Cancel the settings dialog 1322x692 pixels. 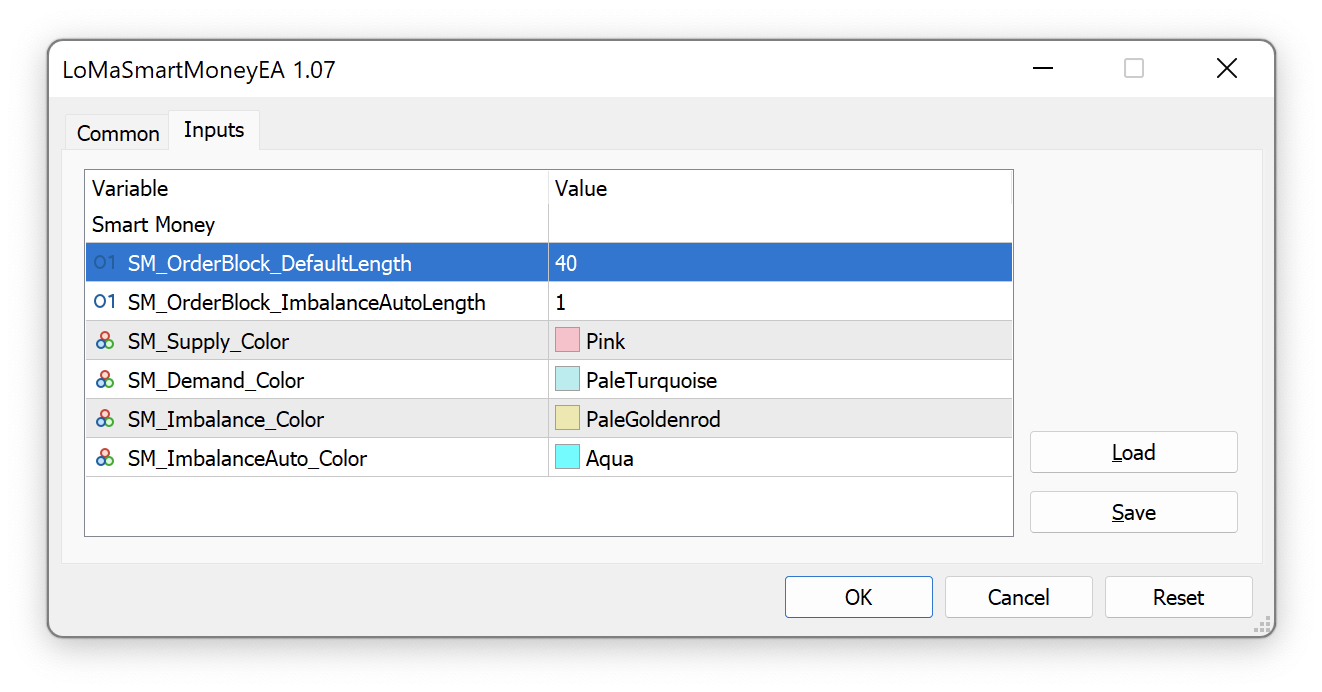point(1018,597)
